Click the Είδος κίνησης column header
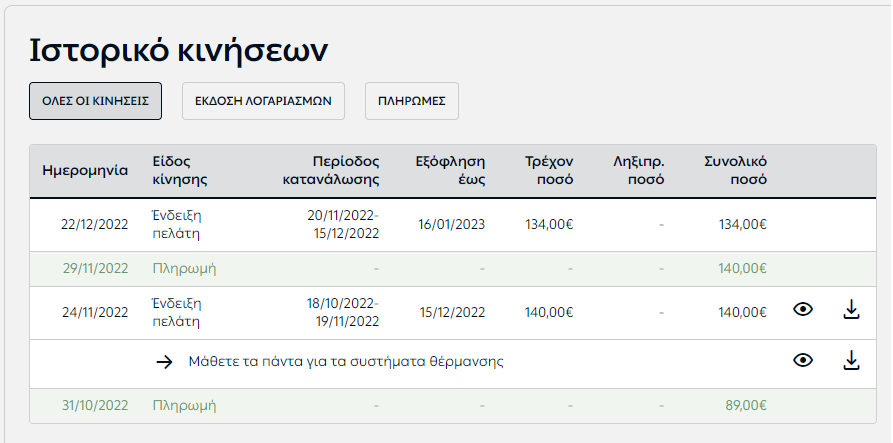 pos(180,171)
